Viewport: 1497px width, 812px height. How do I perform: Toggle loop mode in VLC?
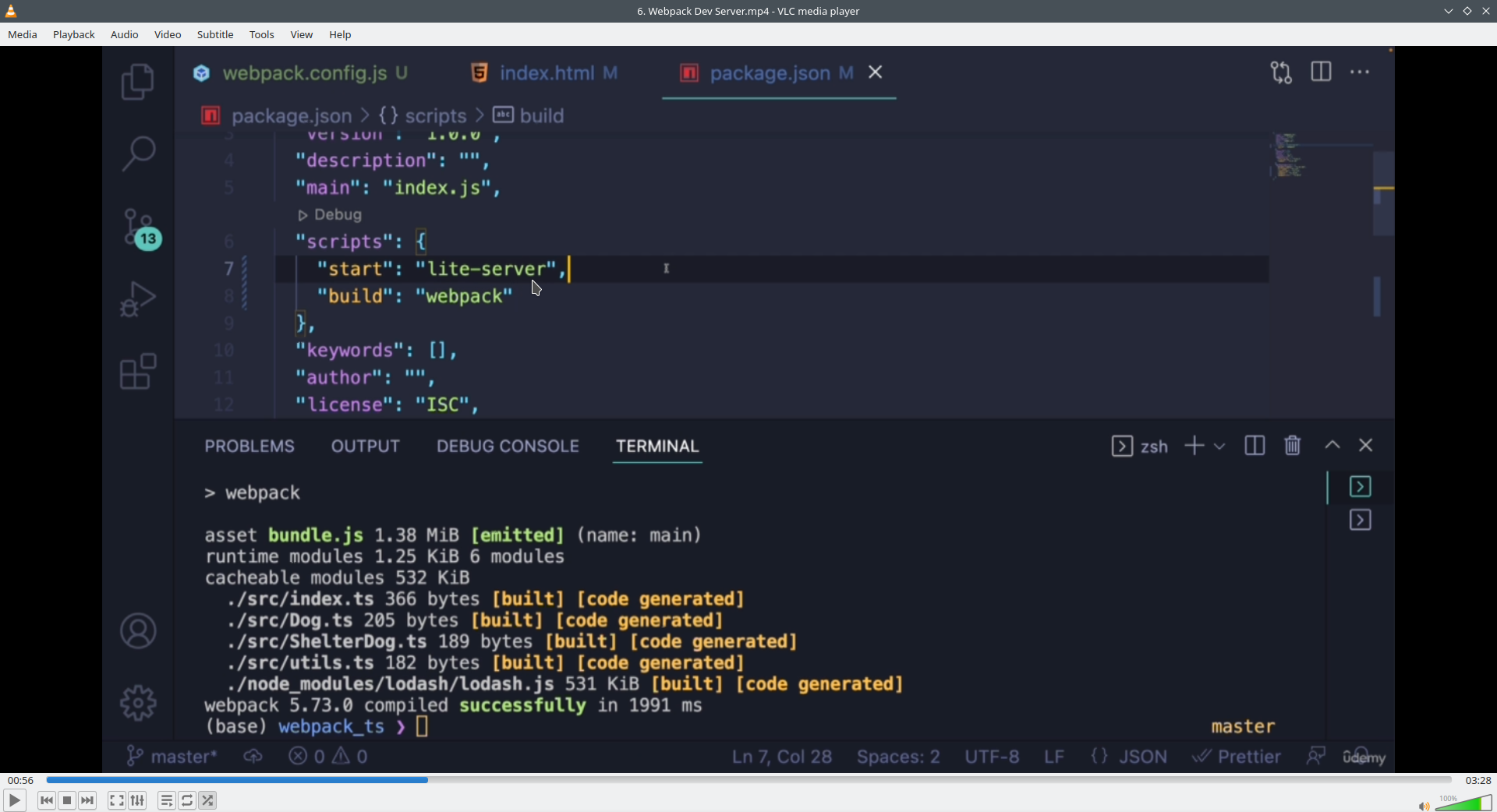point(187,800)
